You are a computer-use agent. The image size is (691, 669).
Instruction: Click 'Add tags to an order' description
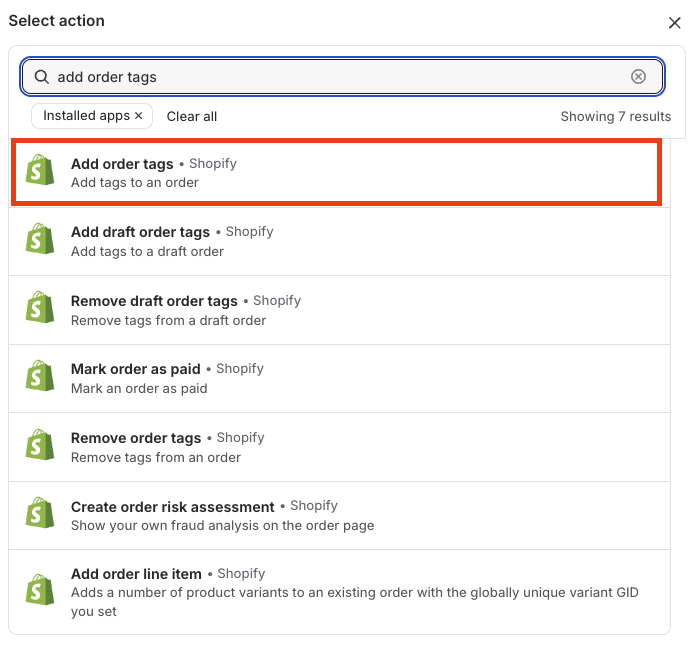point(135,182)
